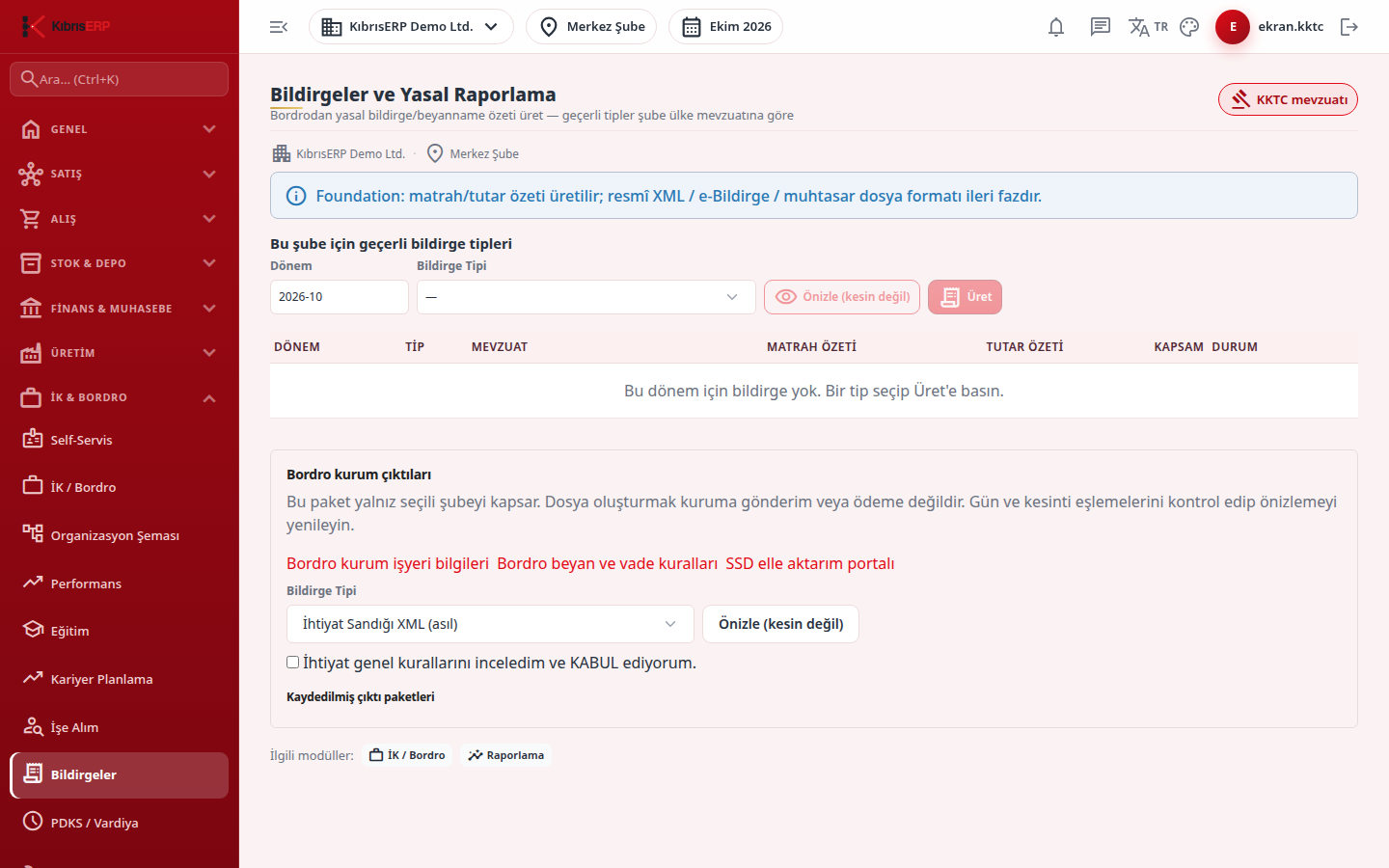Open PDKS / Vardiya sidebar item

tap(119, 823)
